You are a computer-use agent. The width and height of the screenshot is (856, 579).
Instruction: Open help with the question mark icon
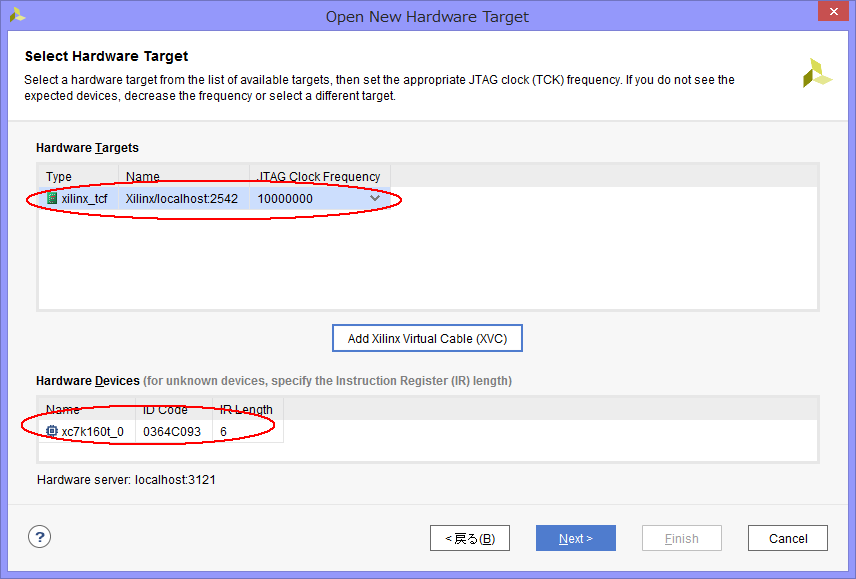39,537
